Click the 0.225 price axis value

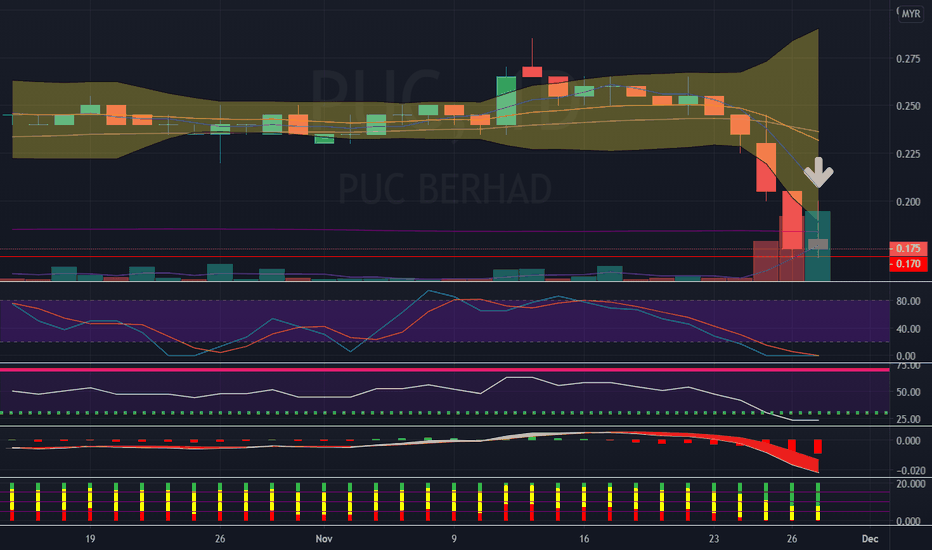[908, 154]
